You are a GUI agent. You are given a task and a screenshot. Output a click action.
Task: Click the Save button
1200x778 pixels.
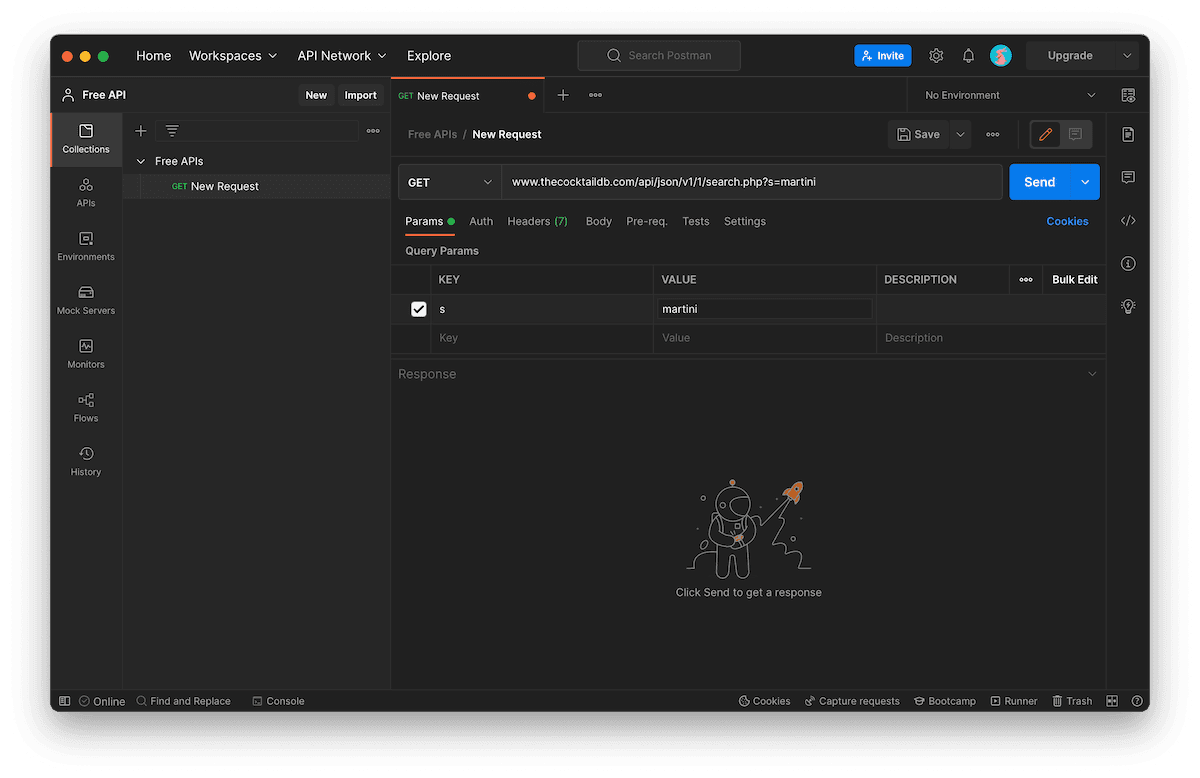click(x=919, y=134)
